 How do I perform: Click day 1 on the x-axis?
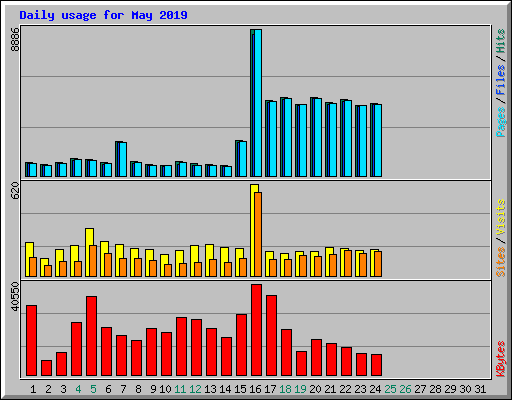(33, 389)
